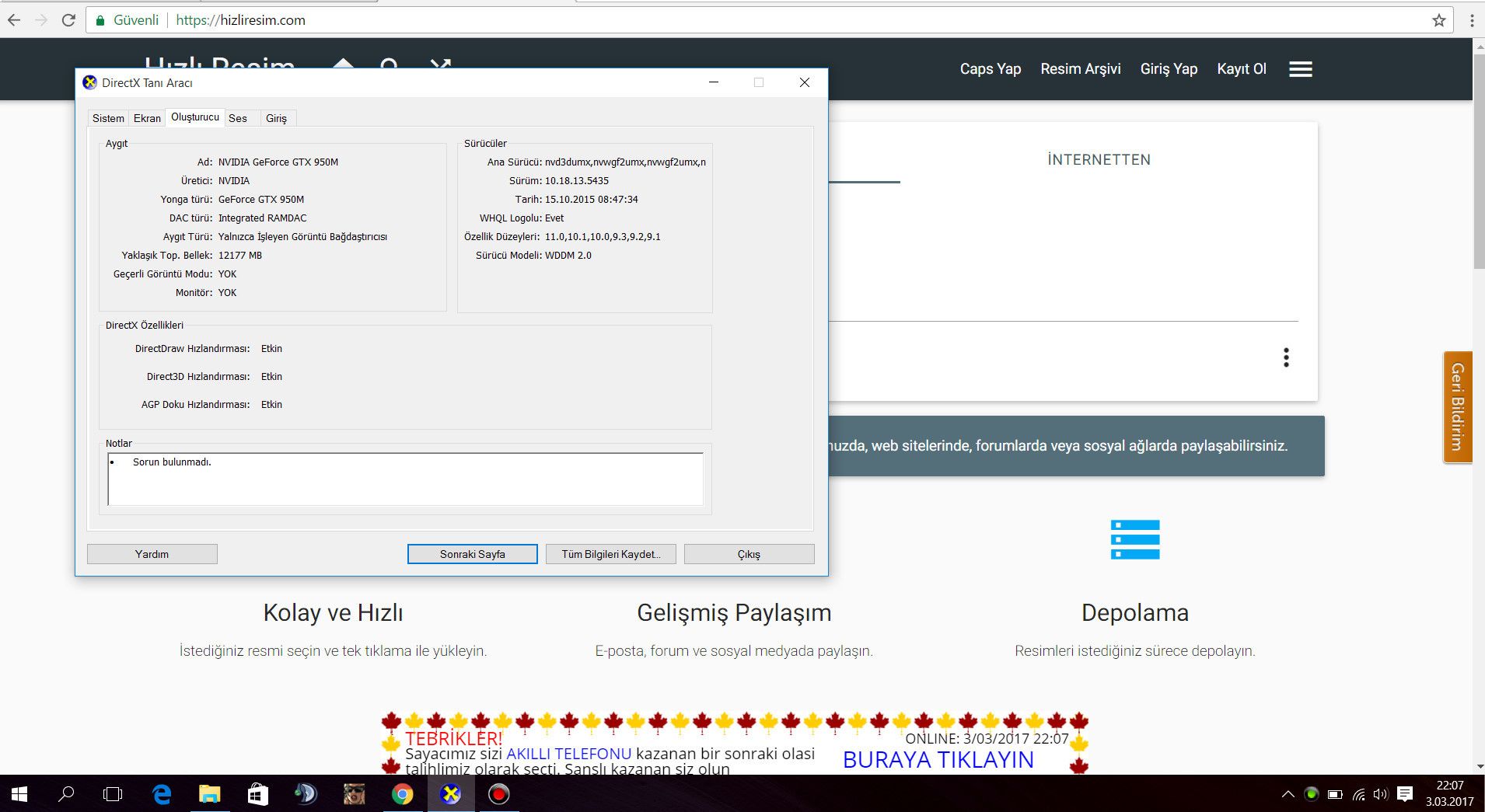Click the Depolama storage icon

coord(1135,539)
